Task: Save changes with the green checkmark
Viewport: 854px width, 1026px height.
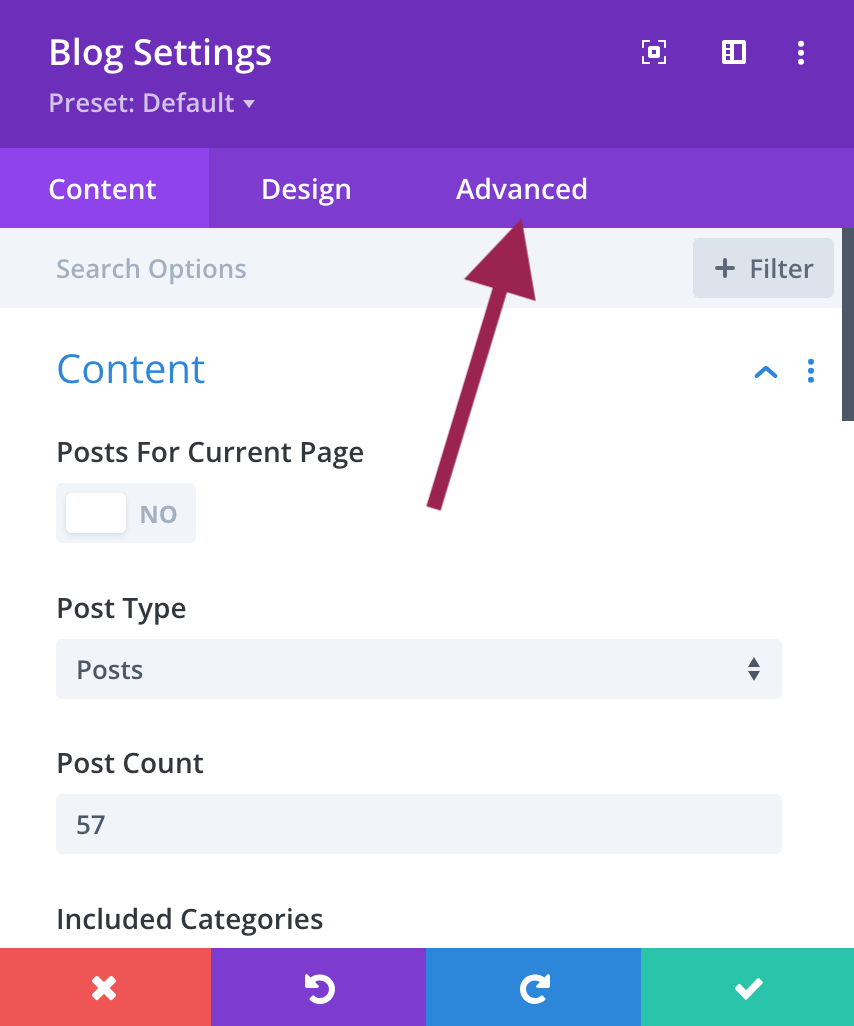Action: coord(747,988)
